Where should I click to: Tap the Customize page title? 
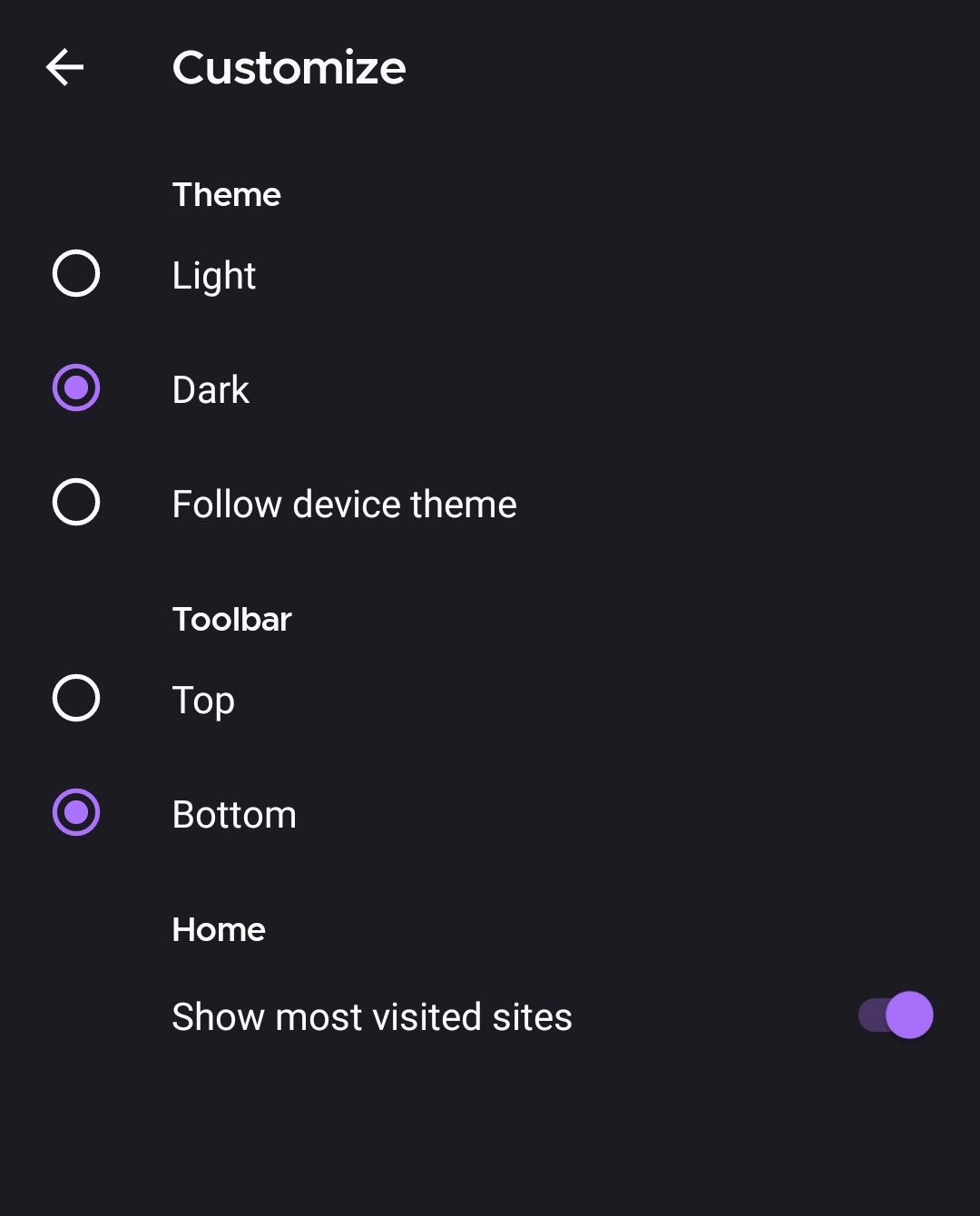289,67
